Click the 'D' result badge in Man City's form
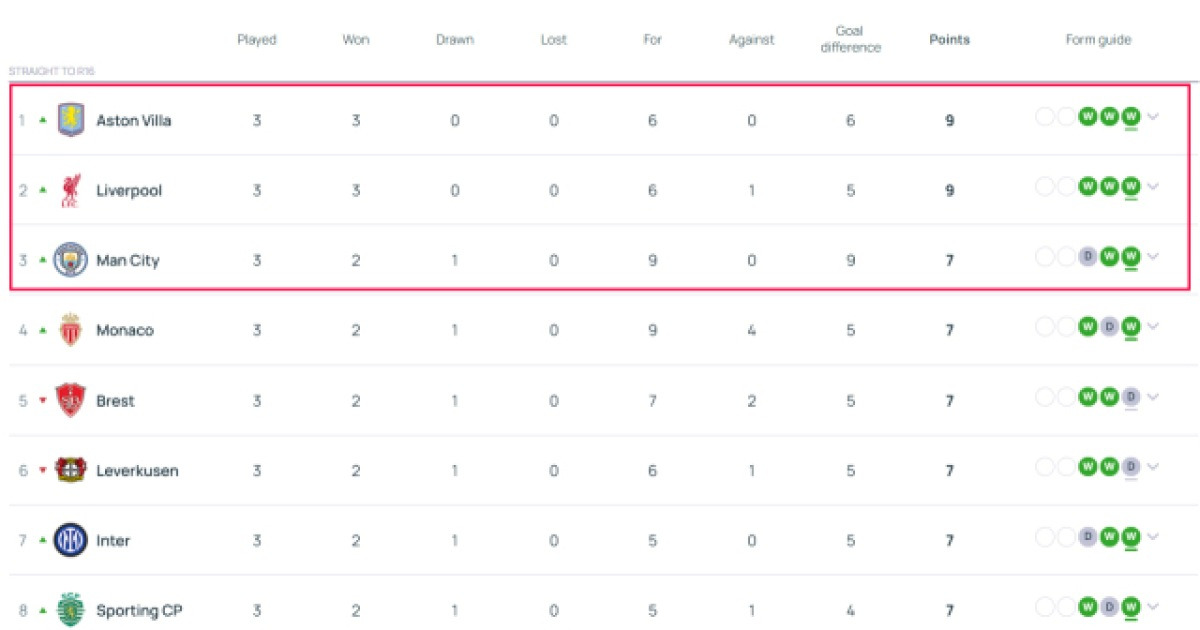1200x630 pixels. (x=1087, y=256)
